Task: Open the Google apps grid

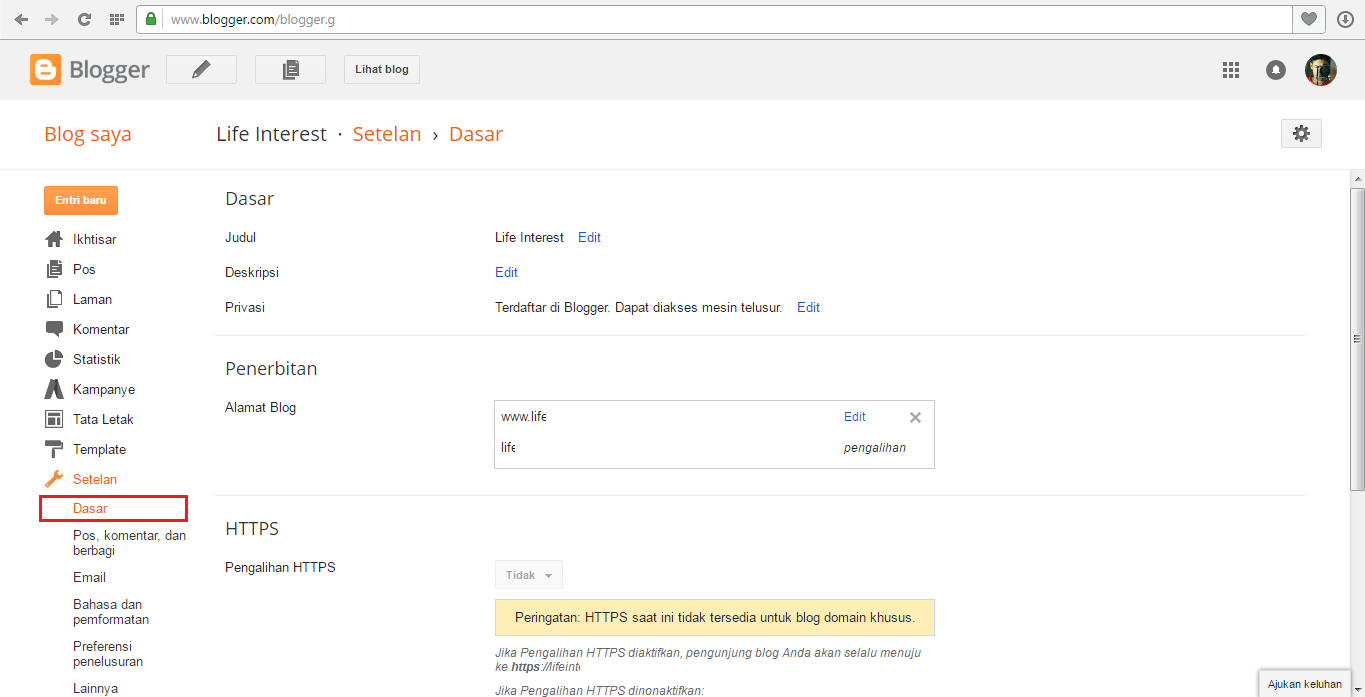Action: (1231, 70)
